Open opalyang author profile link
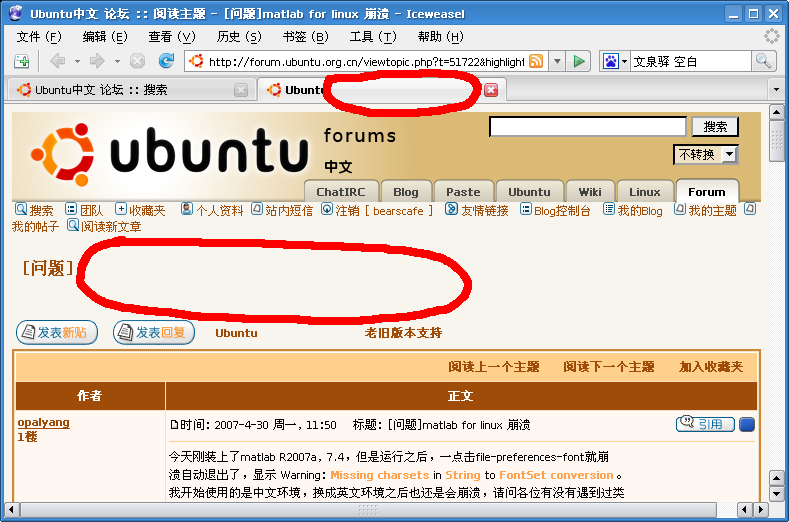The height and width of the screenshot is (522, 789). coord(44,422)
